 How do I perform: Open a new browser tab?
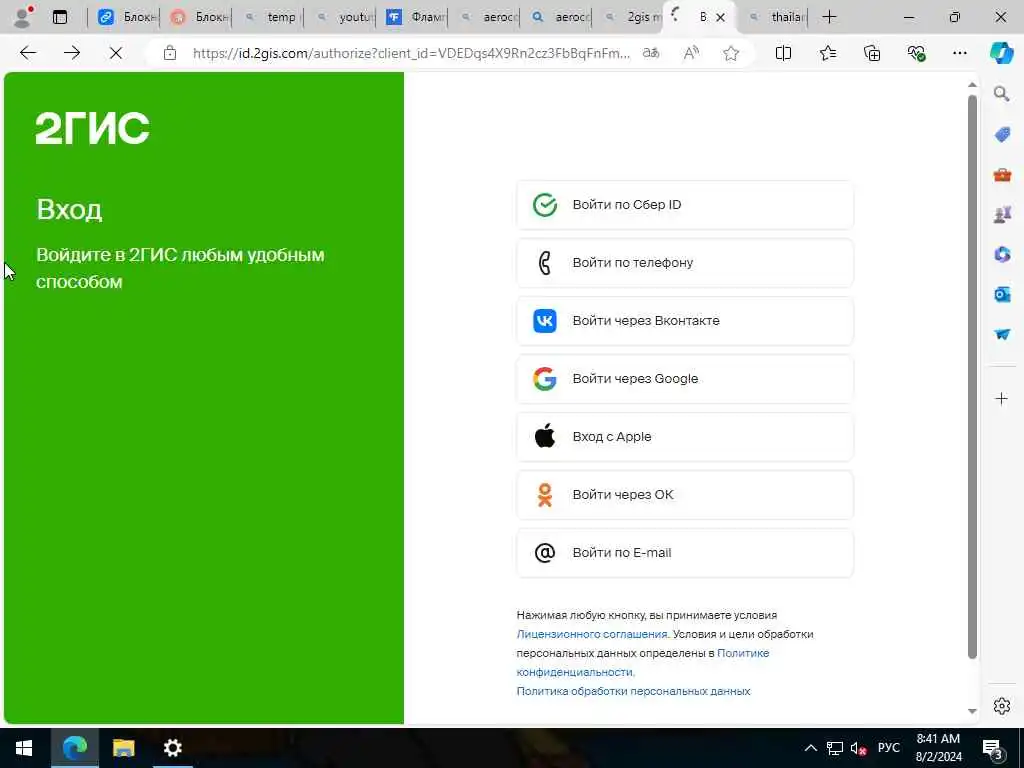click(829, 17)
